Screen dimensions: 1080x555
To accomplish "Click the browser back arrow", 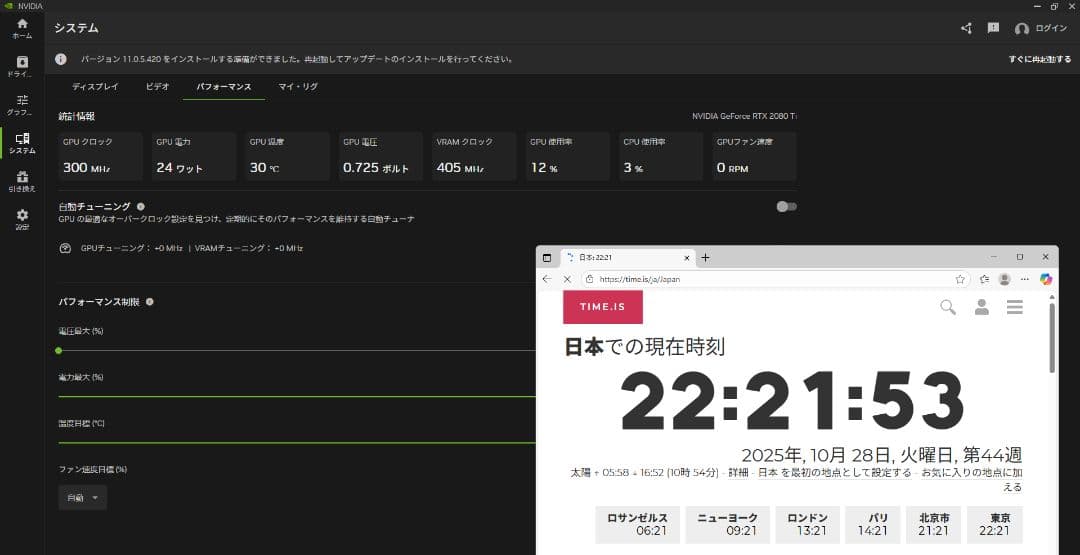I will 547,279.
